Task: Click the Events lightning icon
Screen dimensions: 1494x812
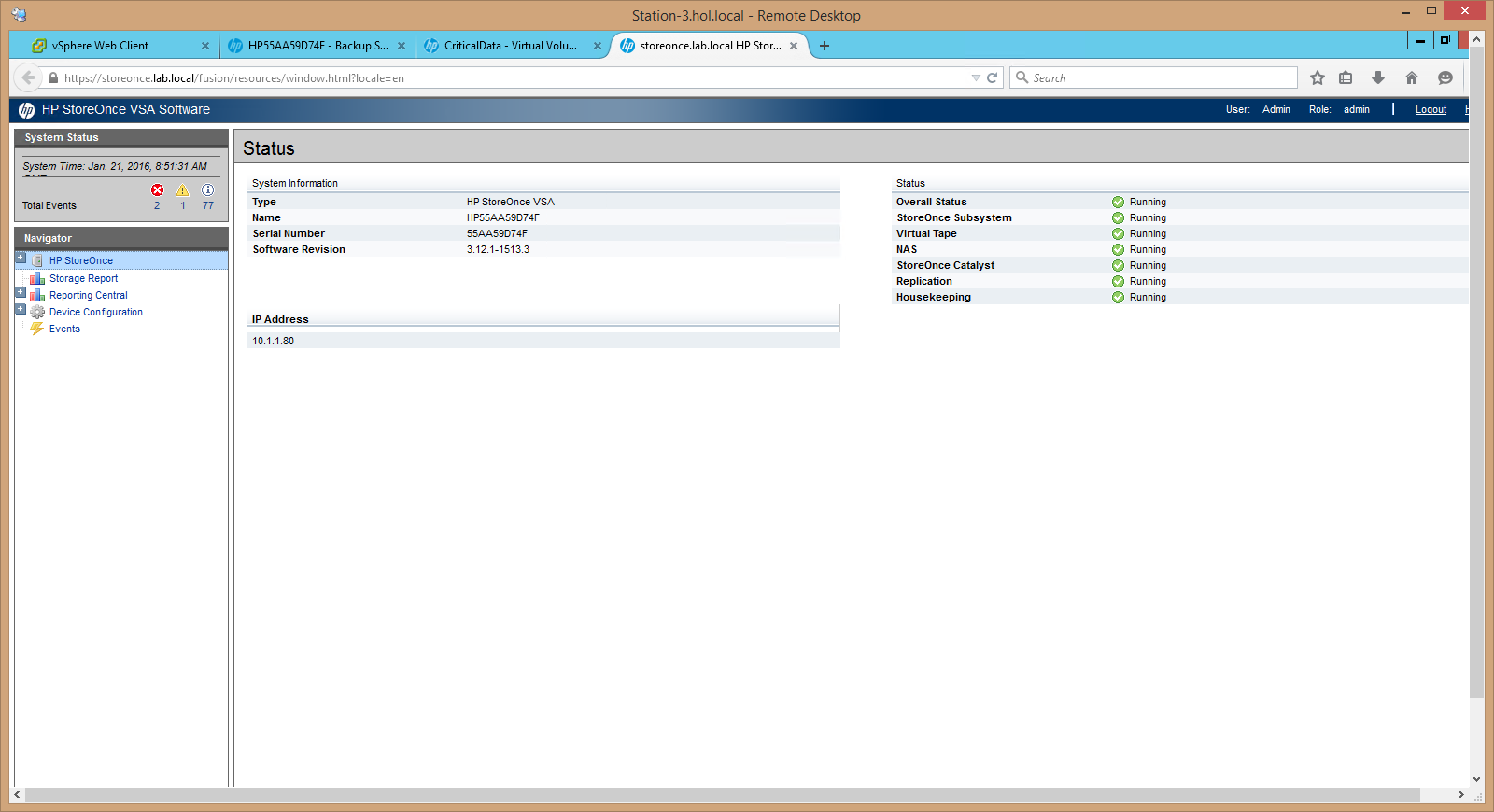Action: point(37,329)
